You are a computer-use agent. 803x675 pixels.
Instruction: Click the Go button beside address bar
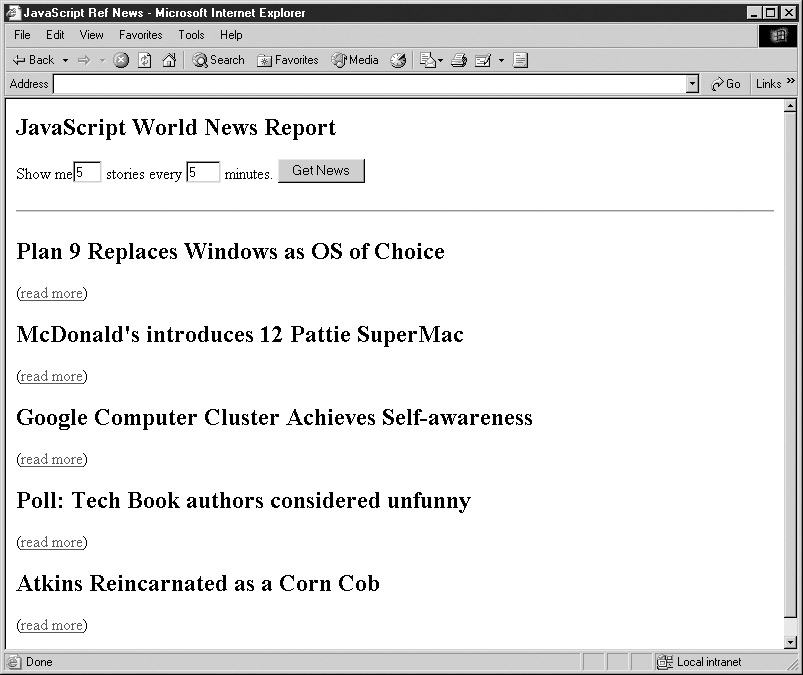click(726, 85)
